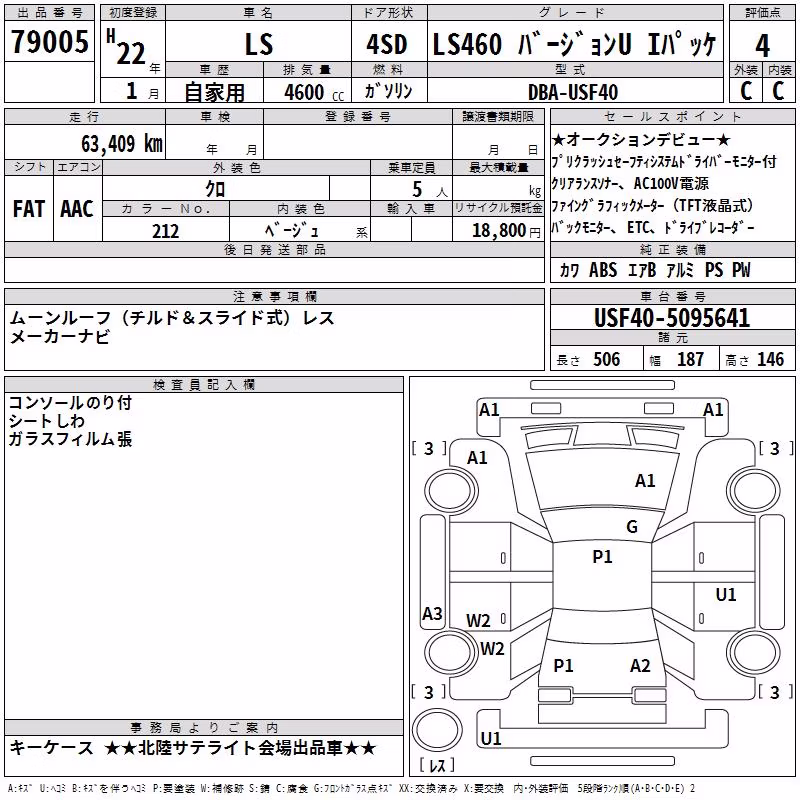The image size is (800, 800).
Task: Click カワ in the genuine equipment row
Action: 569,270
